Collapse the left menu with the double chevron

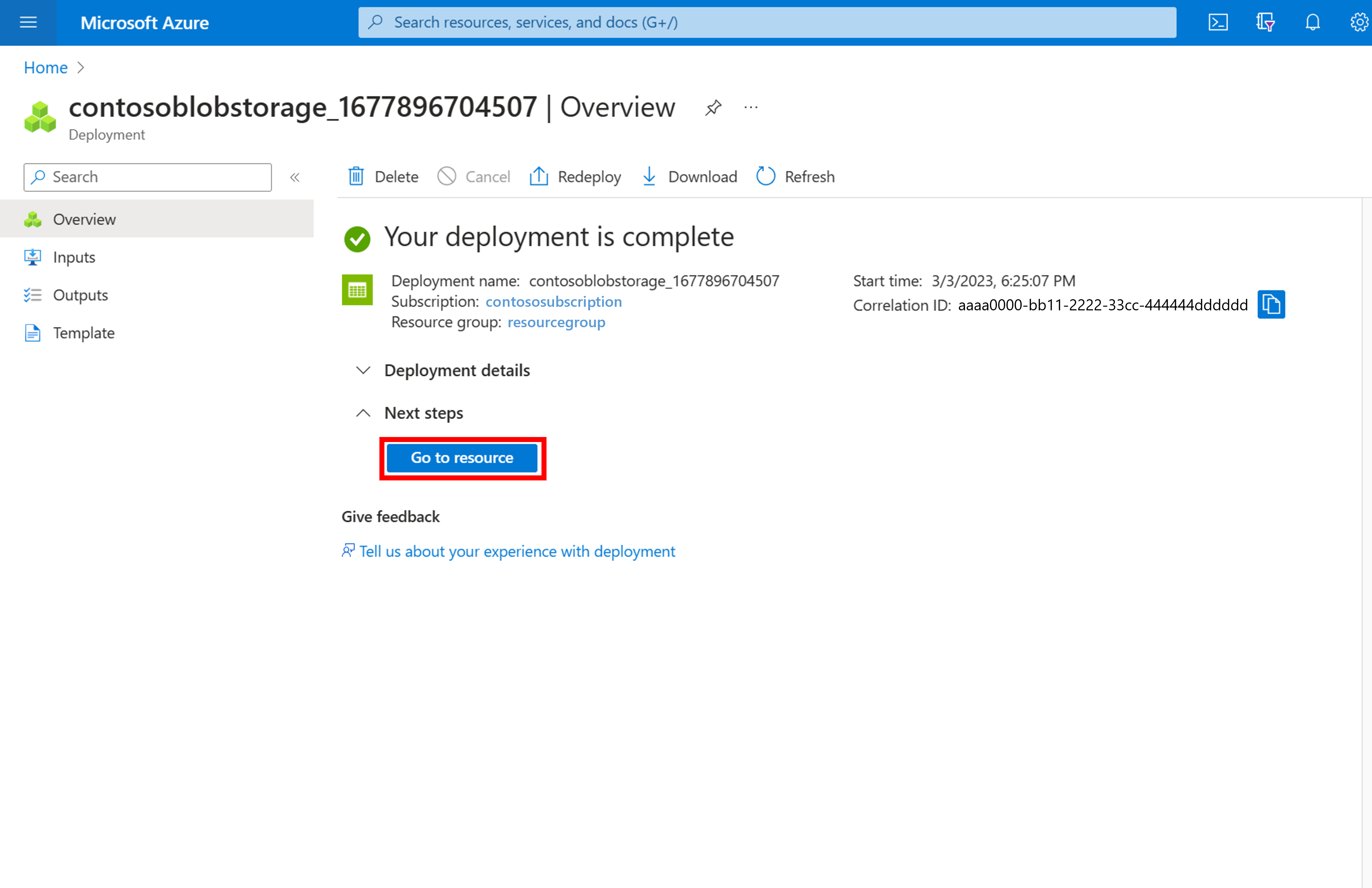tap(295, 177)
